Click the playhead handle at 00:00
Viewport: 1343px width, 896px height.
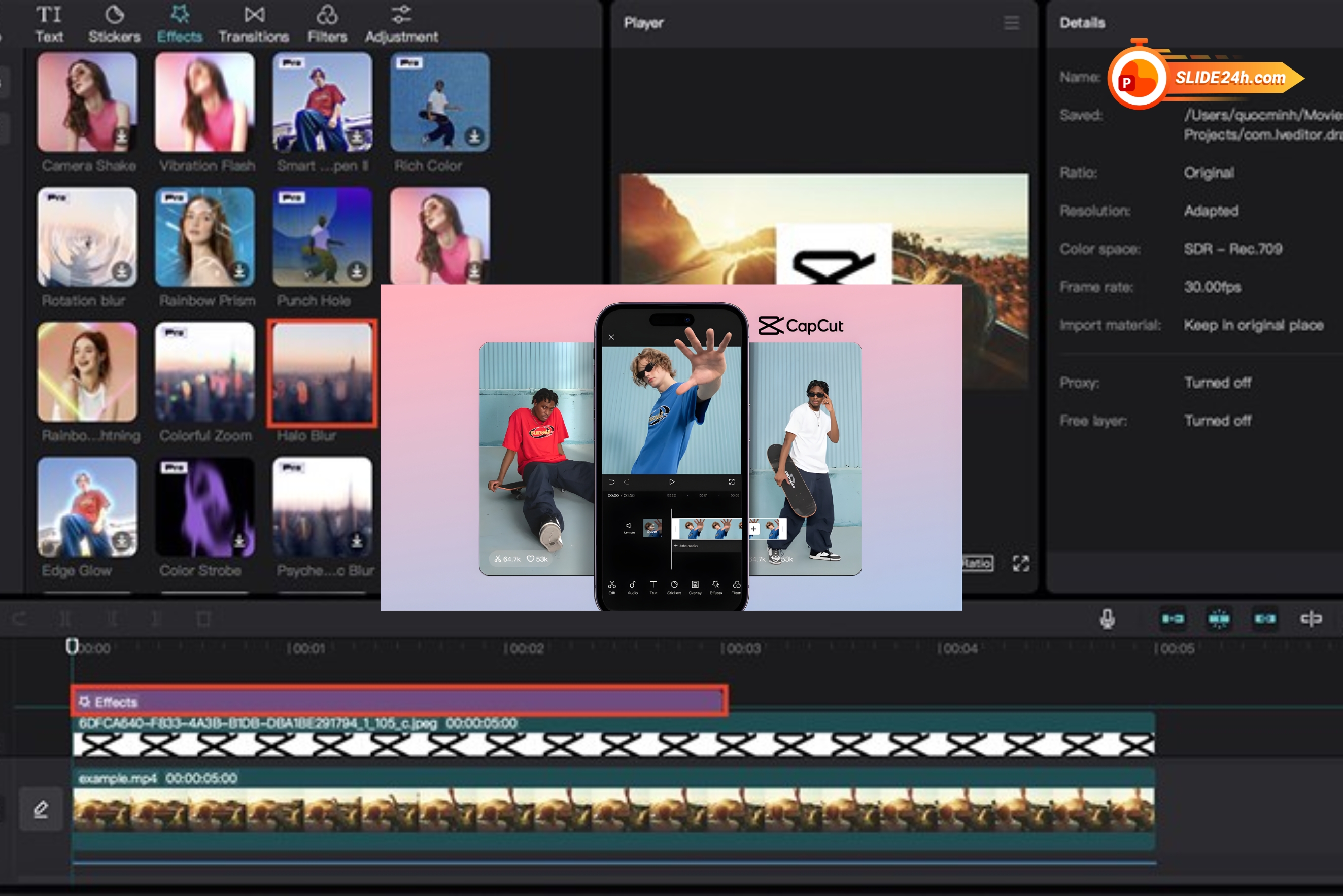tap(72, 646)
